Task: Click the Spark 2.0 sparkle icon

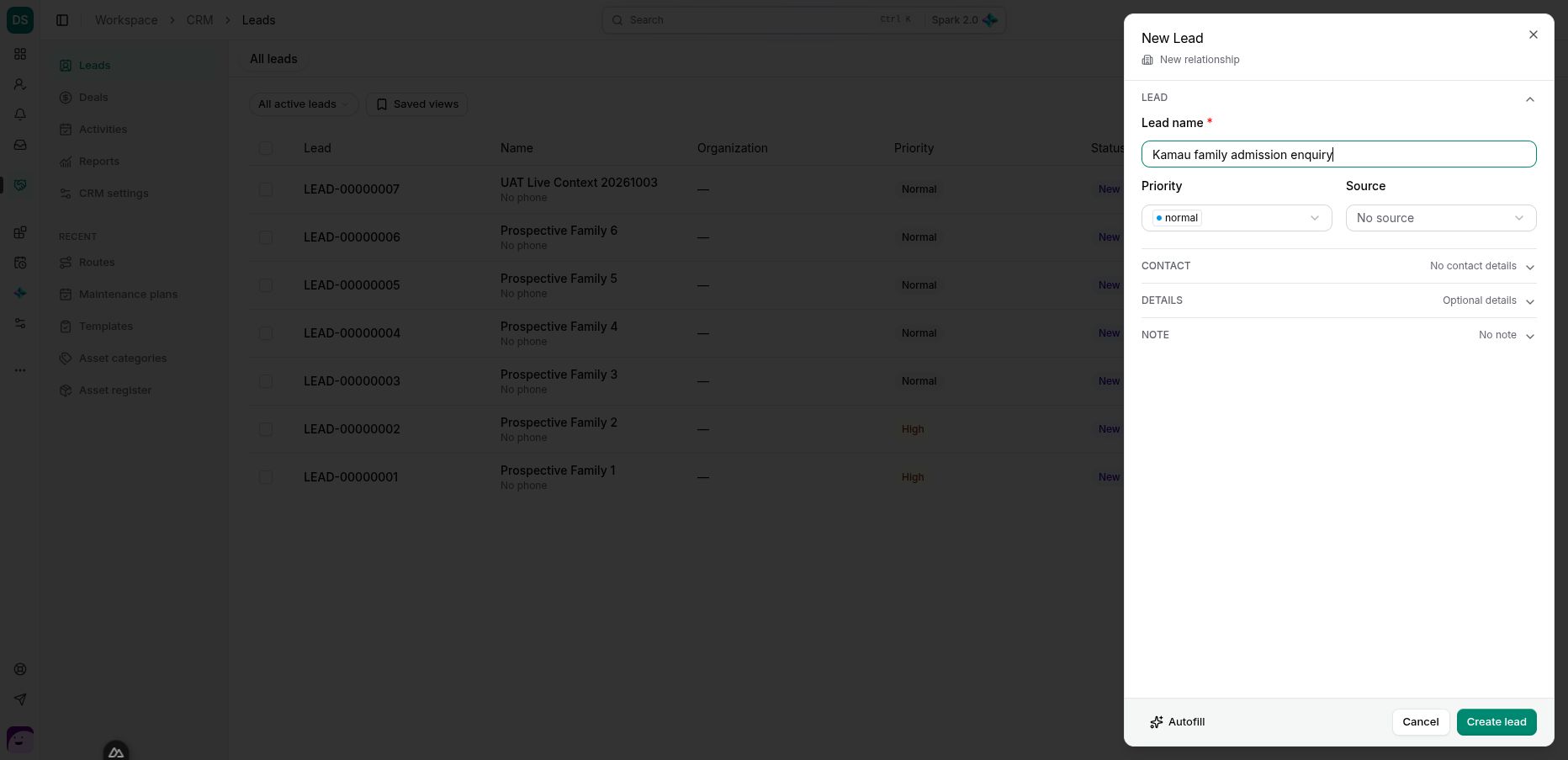Action: pos(990,20)
